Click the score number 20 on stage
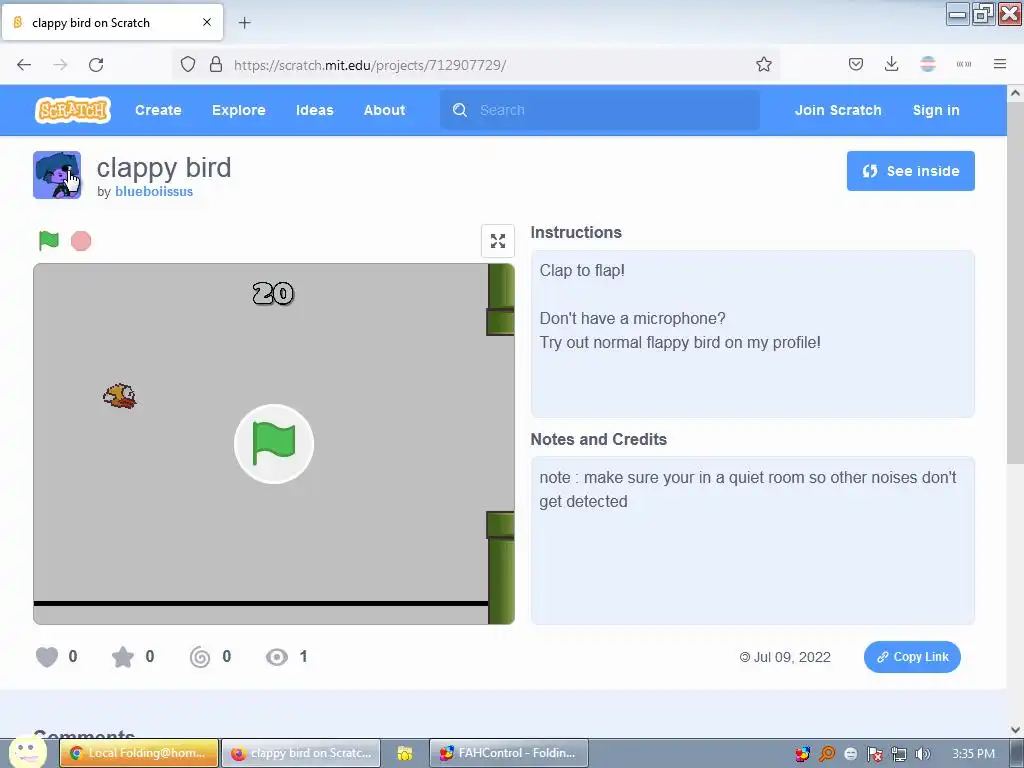The image size is (1024, 768). [x=273, y=293]
